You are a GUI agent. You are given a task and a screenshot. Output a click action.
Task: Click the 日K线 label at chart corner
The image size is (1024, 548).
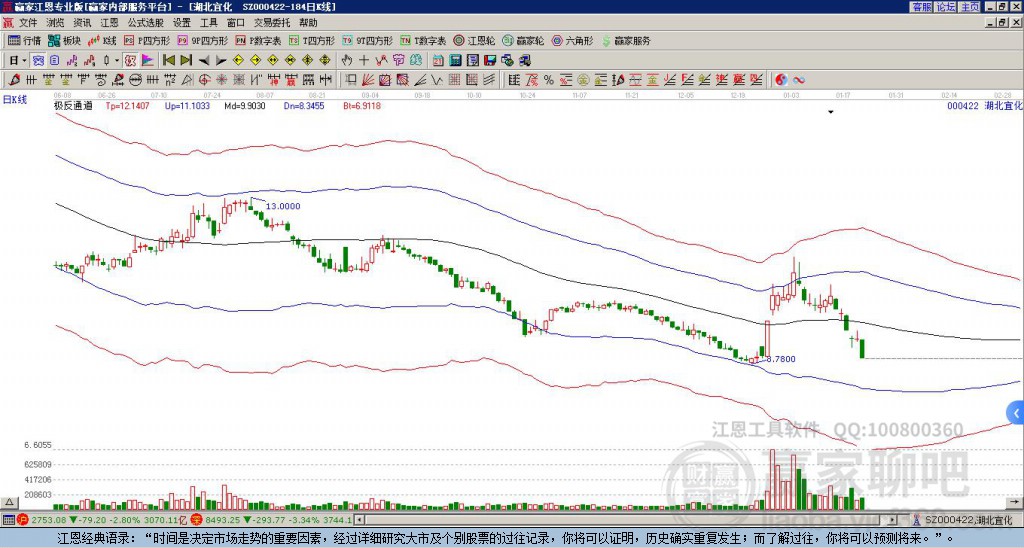pyautogui.click(x=16, y=100)
